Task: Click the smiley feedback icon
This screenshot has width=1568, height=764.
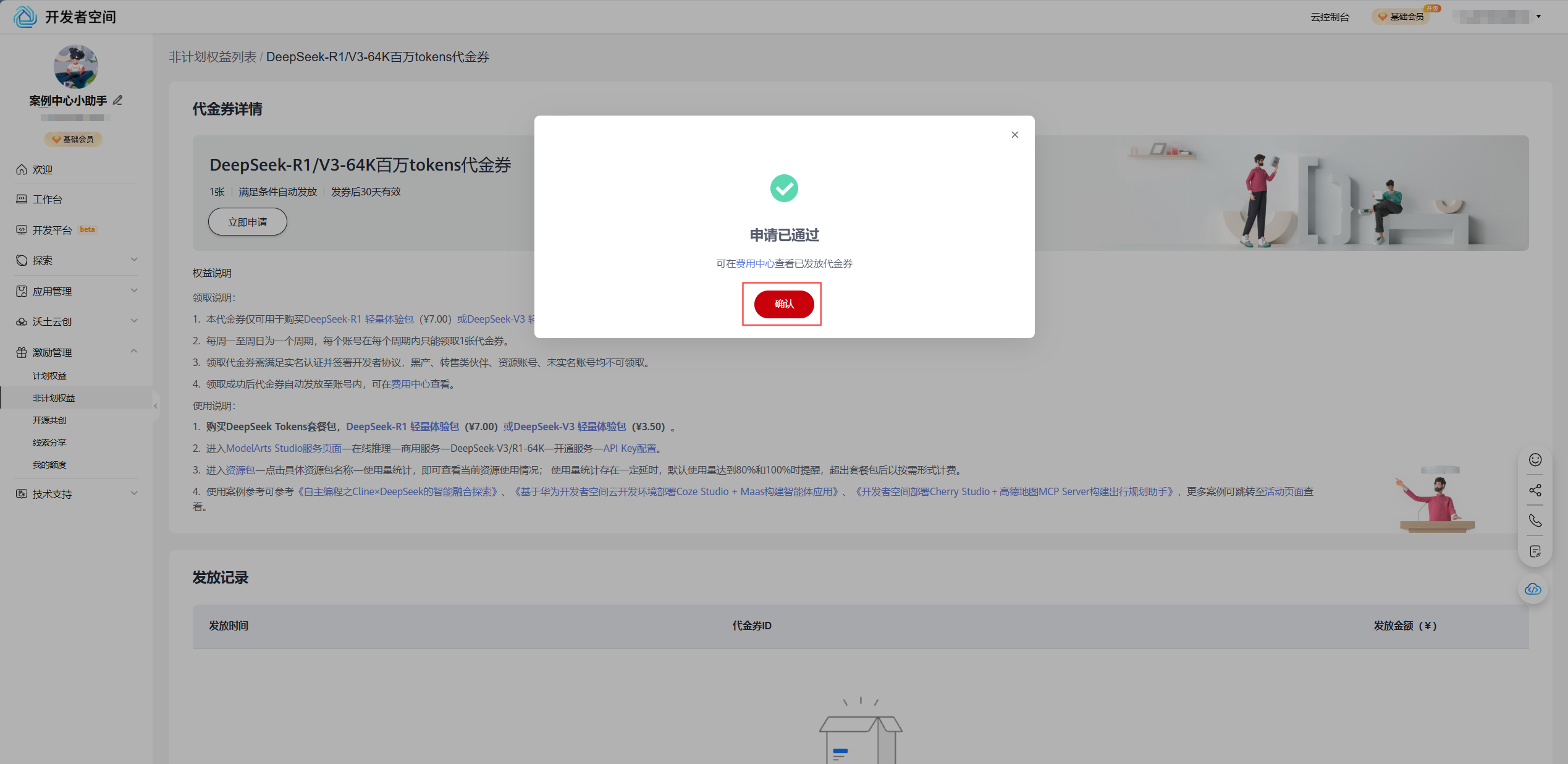Action: pyautogui.click(x=1535, y=460)
